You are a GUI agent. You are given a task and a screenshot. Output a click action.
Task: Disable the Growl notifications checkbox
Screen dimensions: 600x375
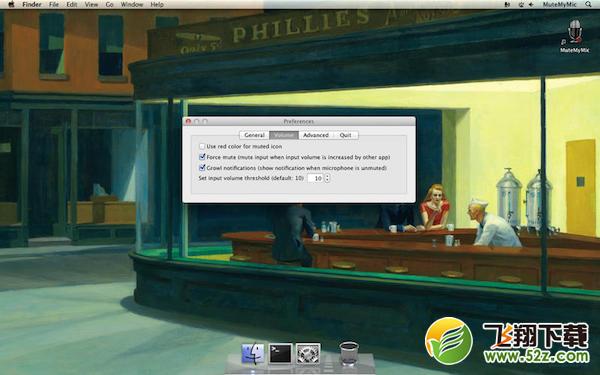pyautogui.click(x=202, y=168)
